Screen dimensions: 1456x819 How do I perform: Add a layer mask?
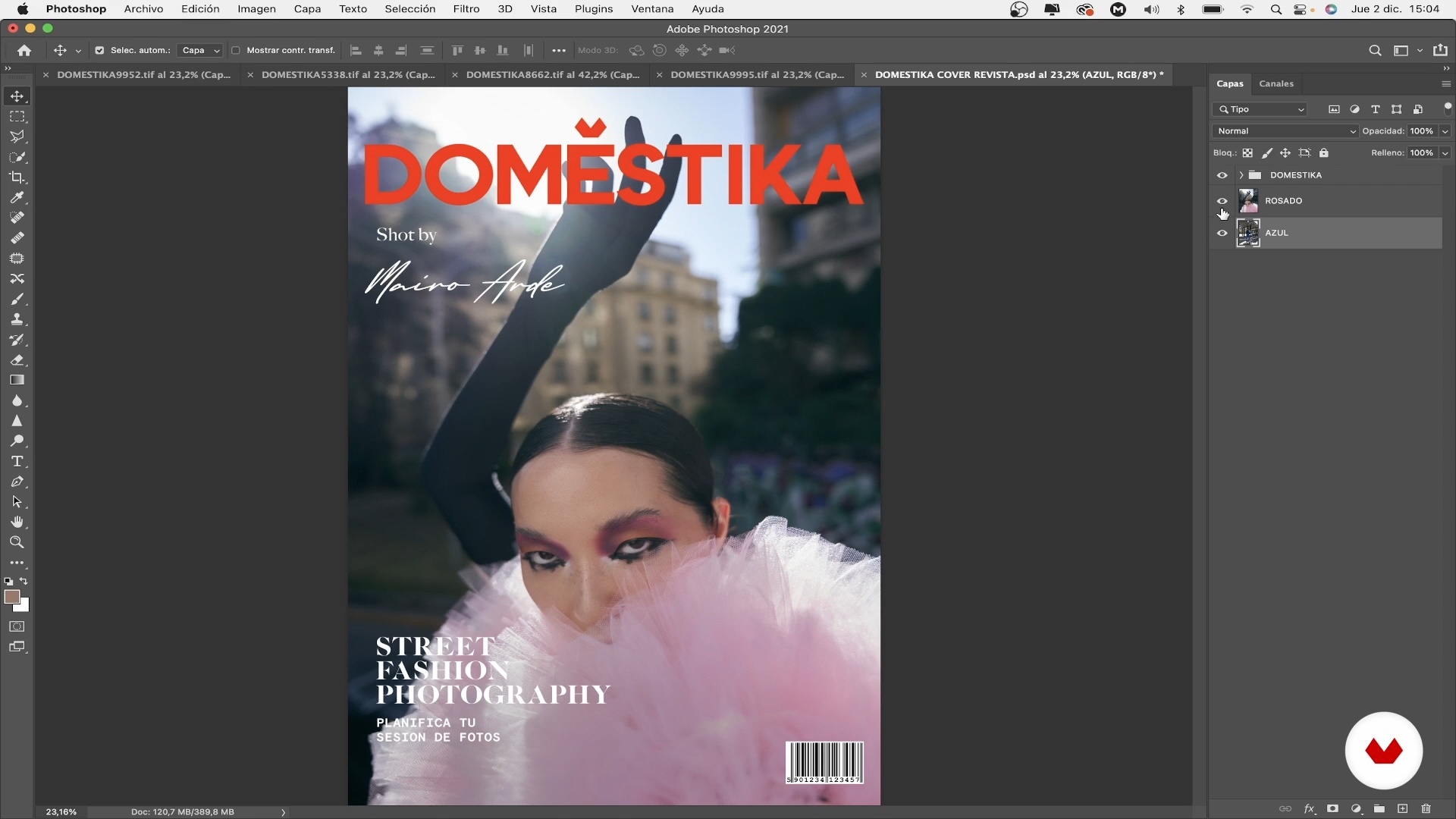click(x=1332, y=808)
